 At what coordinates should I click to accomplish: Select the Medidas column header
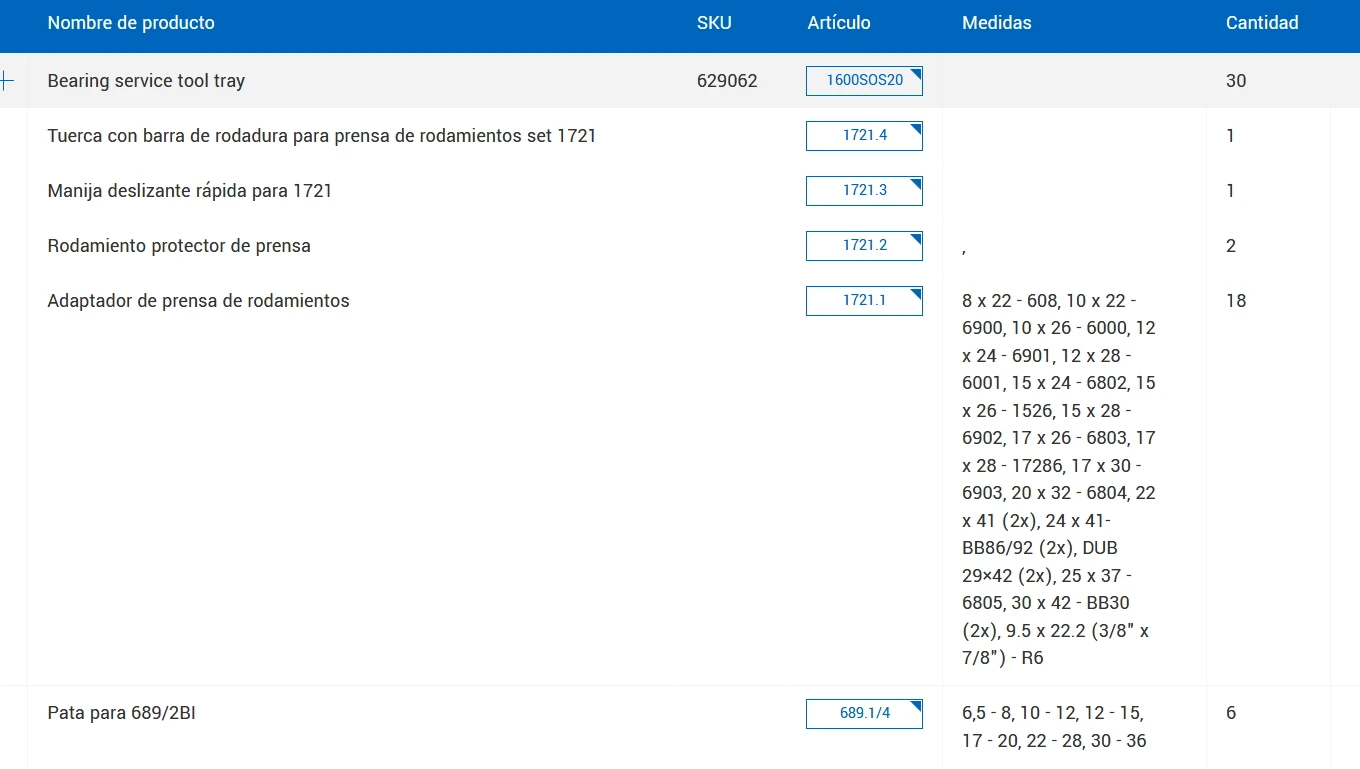[996, 23]
